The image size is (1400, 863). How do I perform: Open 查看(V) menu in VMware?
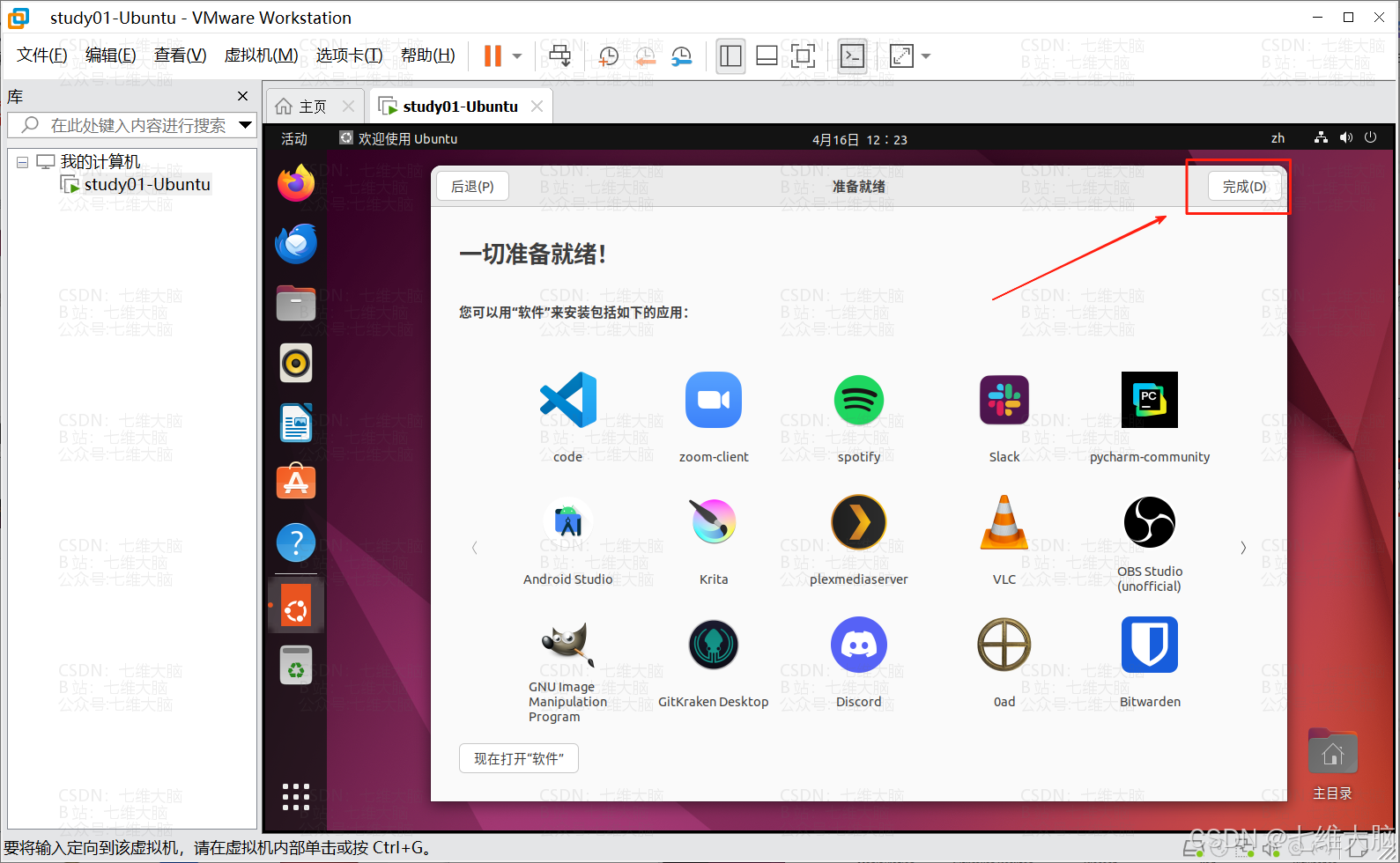point(180,55)
